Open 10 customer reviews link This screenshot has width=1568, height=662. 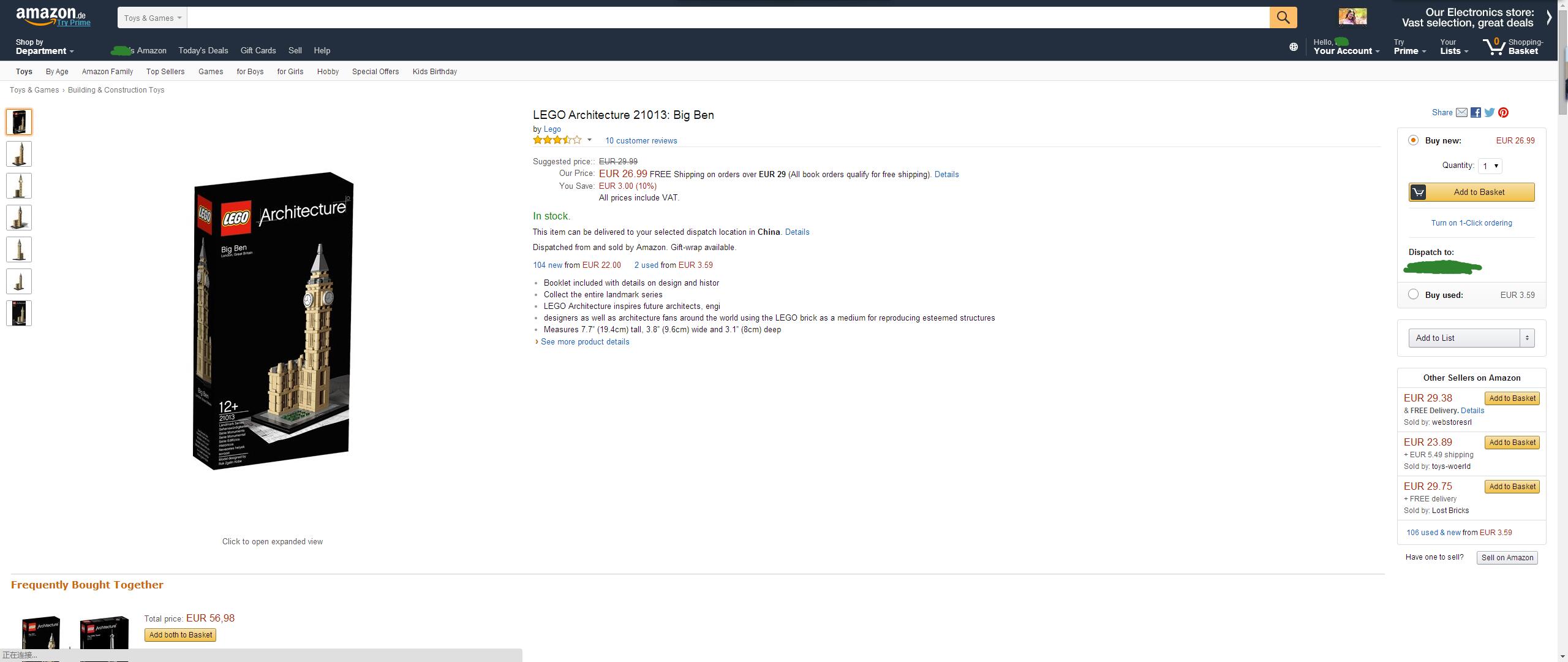[641, 141]
